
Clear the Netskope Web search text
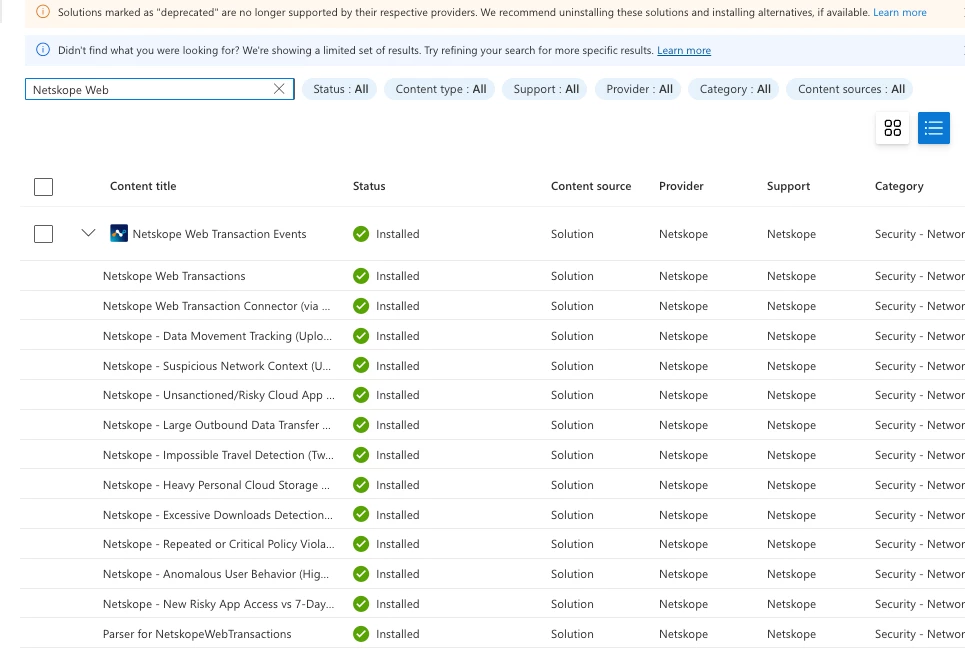pyautogui.click(x=279, y=89)
